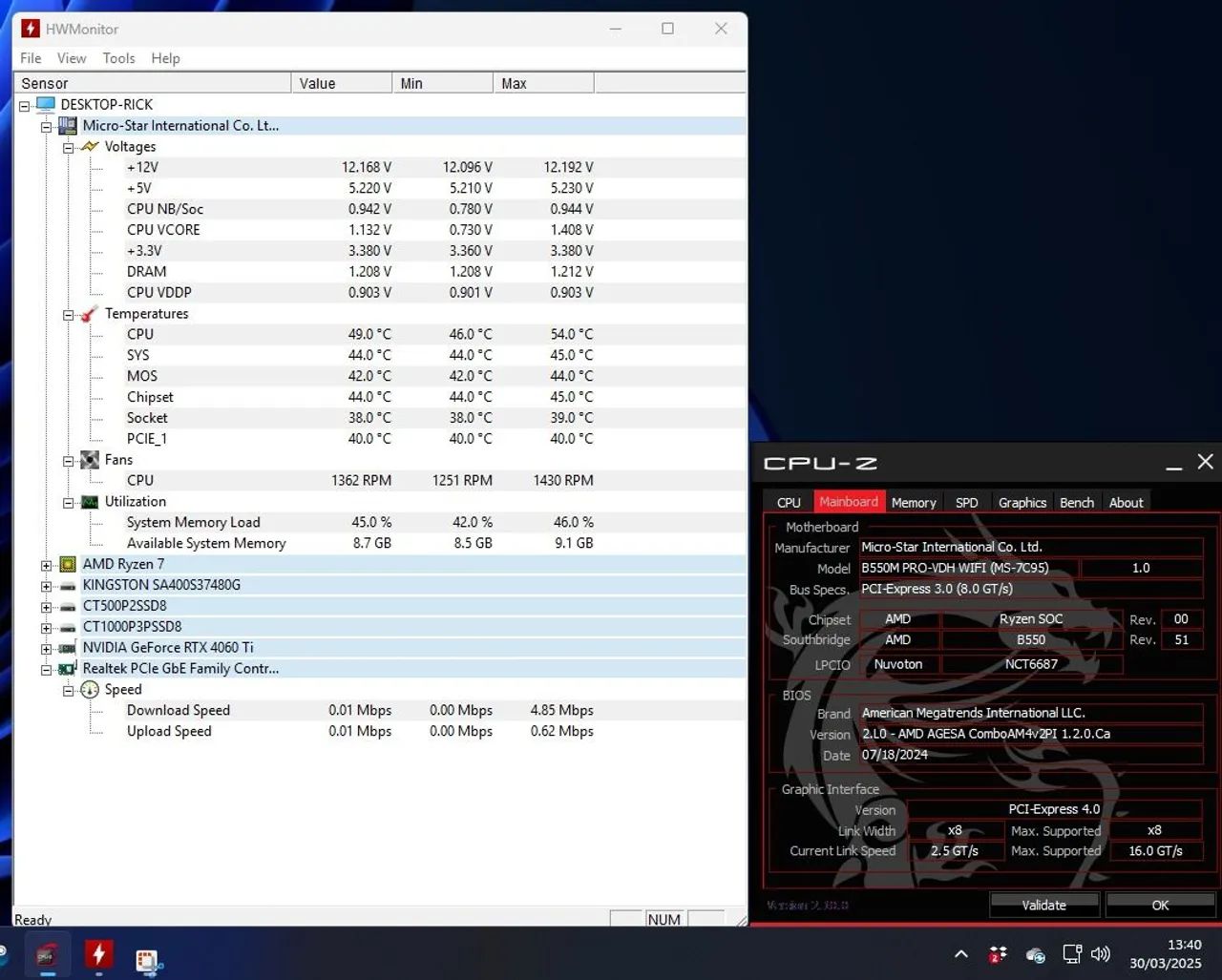Click the KINGSTON SA400S37480G drive icon

click(68, 585)
